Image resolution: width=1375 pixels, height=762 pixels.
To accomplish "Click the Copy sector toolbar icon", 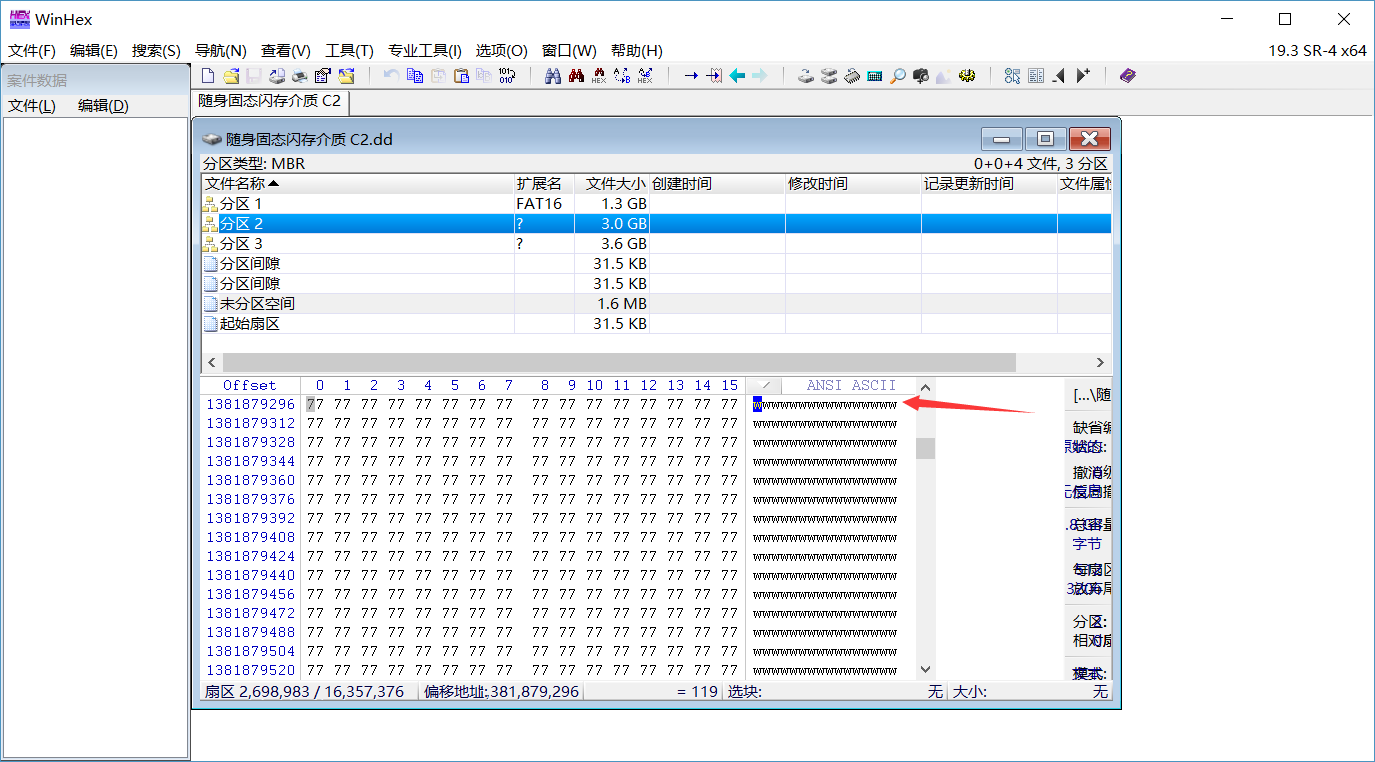I will tap(414, 75).
